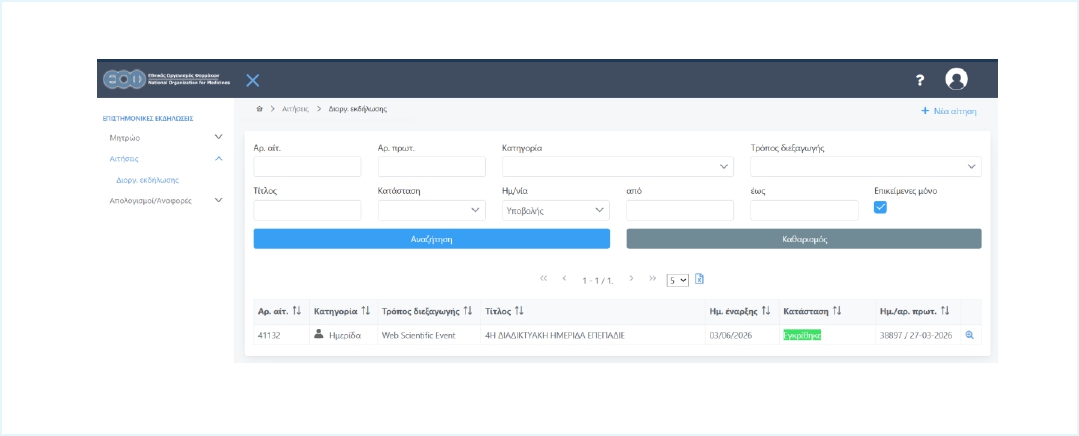Export results with the Excel file icon
Image resolution: width=1079 pixels, height=436 pixels.
point(700,279)
